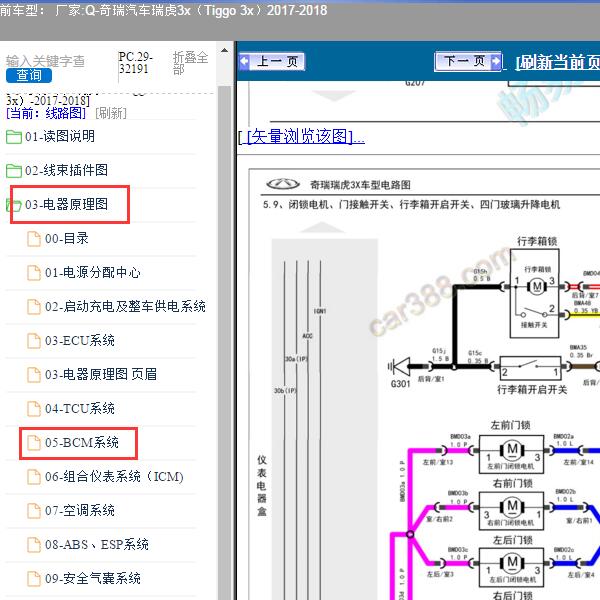Open the 04-TCU系统 page
600x600 pixels.
tap(80, 408)
